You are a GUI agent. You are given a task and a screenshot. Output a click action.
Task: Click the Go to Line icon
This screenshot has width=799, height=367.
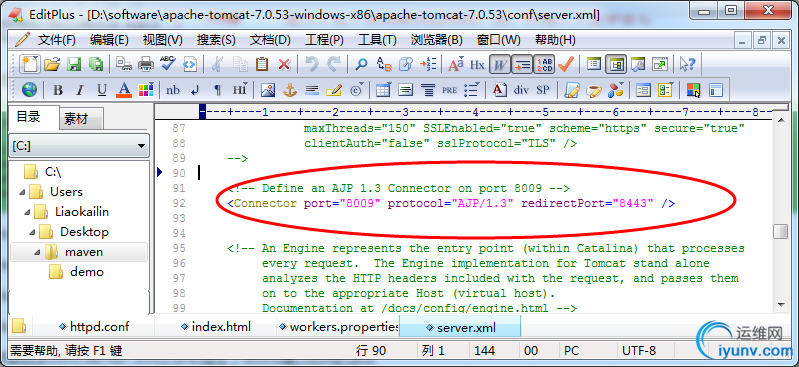[x=428, y=64]
